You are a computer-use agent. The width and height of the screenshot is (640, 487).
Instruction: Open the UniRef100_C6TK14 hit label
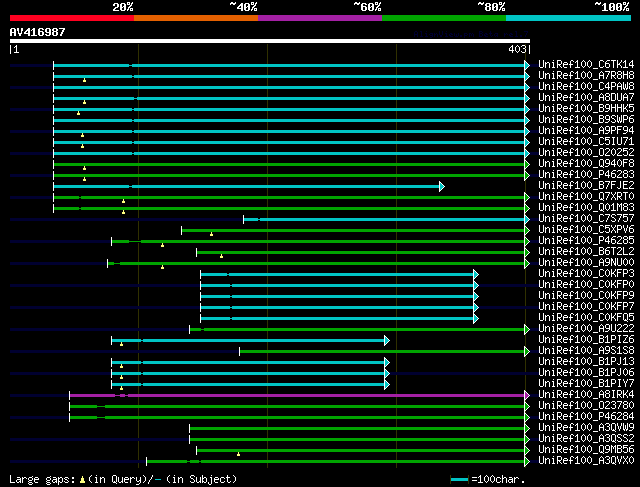586,64
